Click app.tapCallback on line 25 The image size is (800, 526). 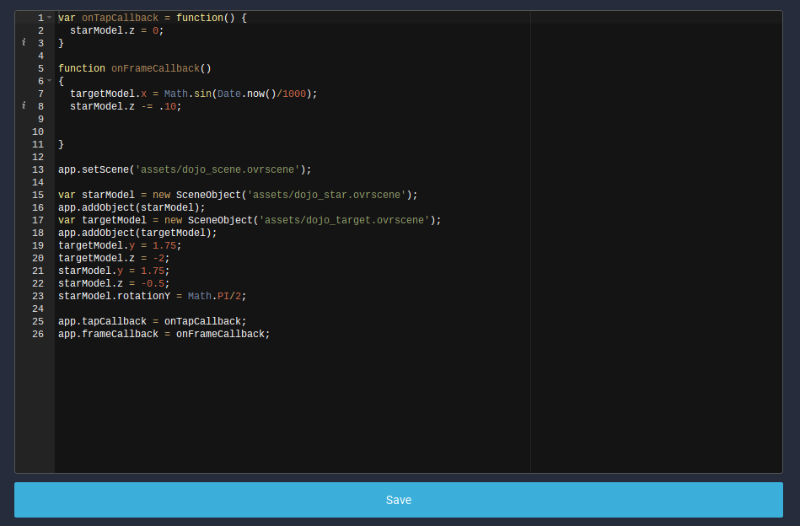coord(100,321)
